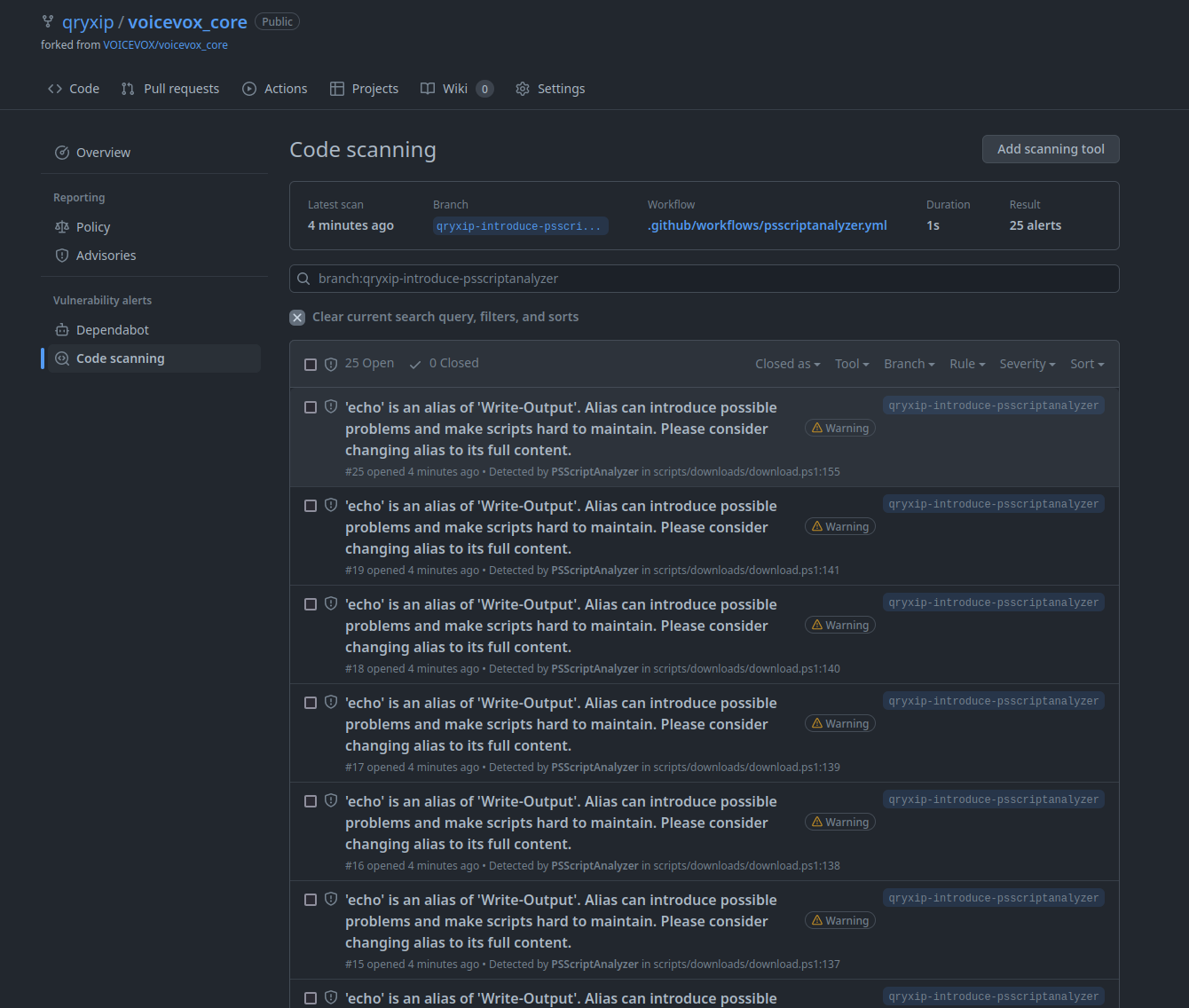Open the Severity filter dropdown
The image size is (1189, 1008).
click(x=1027, y=364)
